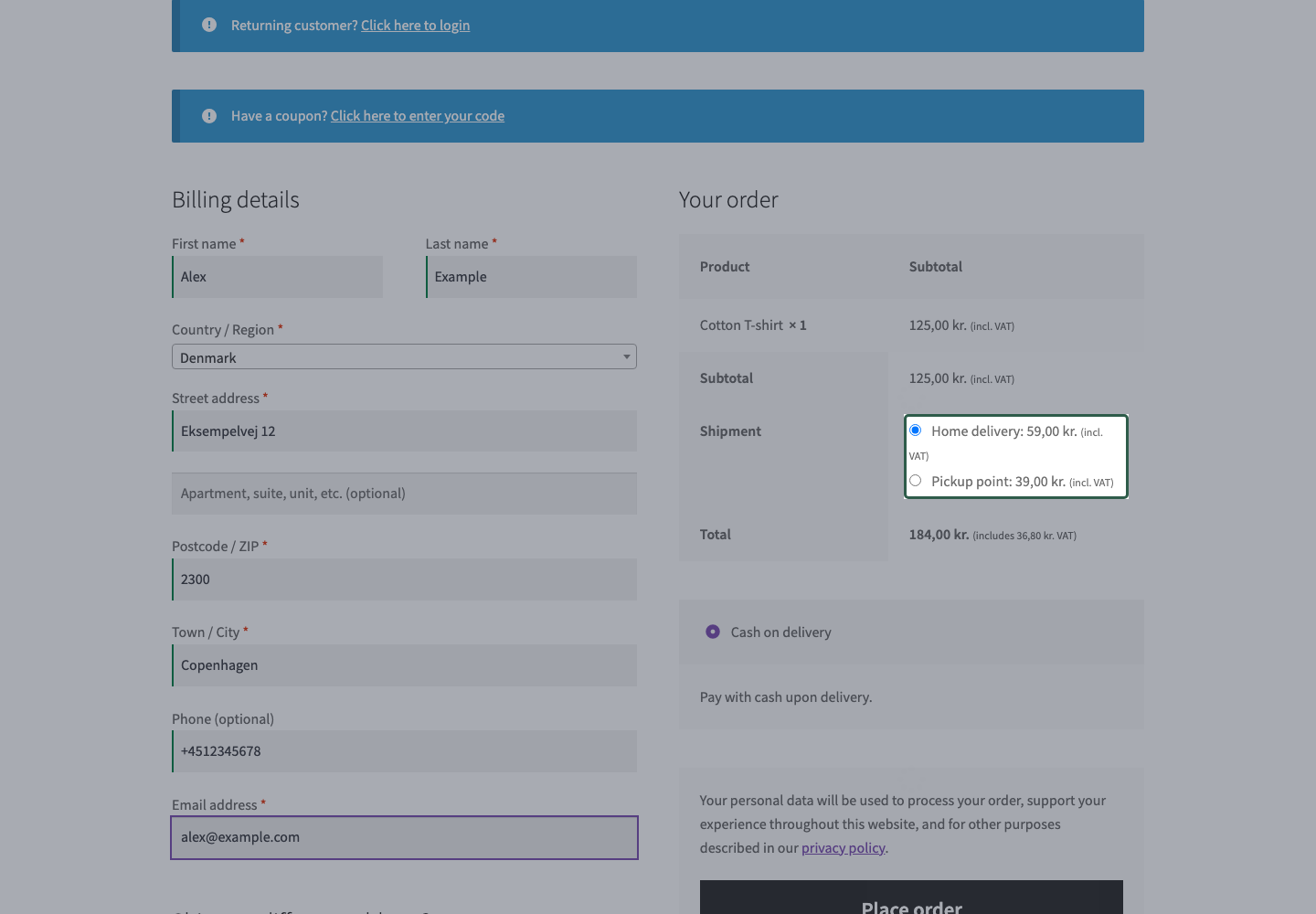Select Home delivery shipping option

(x=915, y=430)
